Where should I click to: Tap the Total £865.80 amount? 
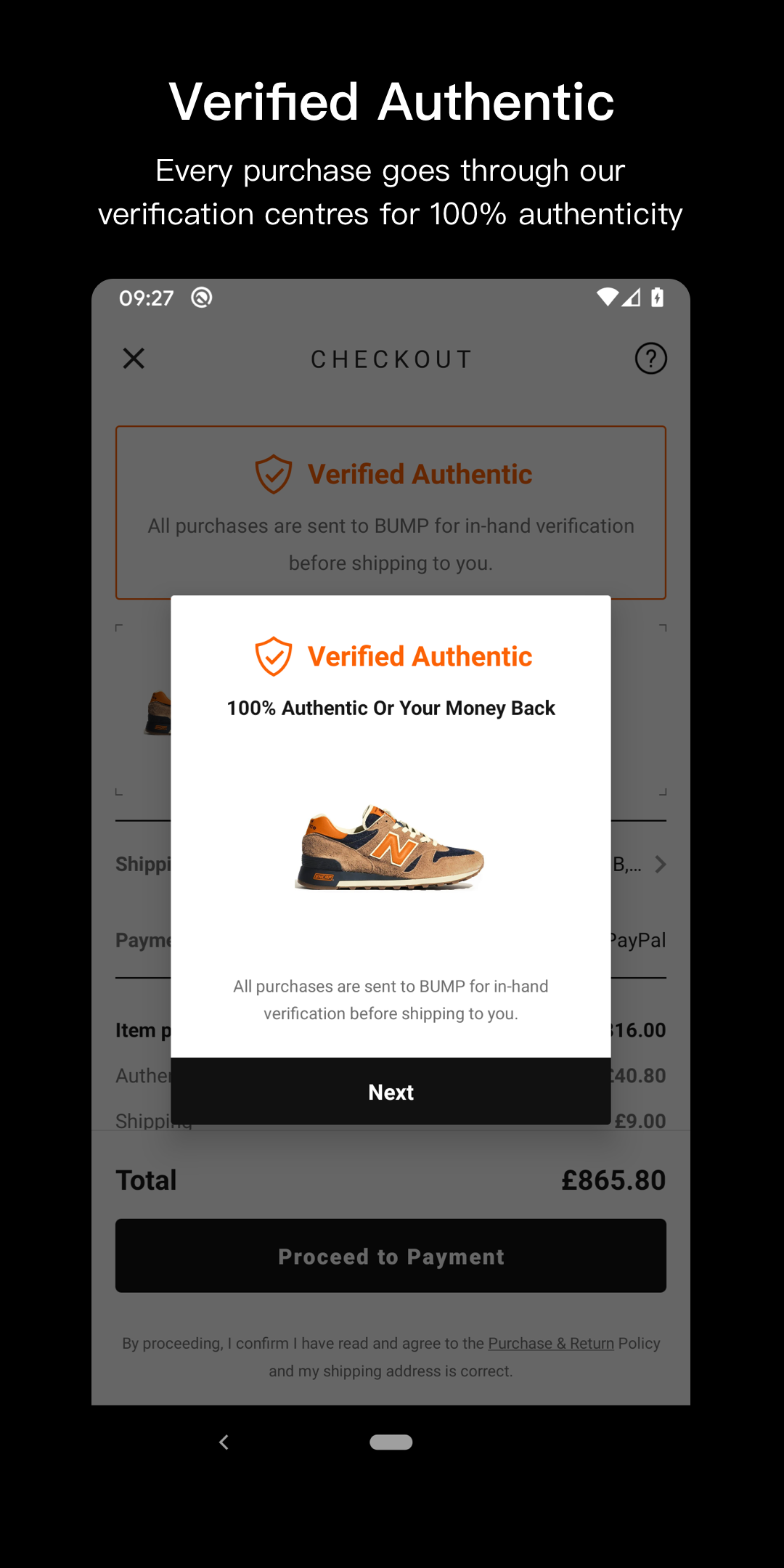[x=613, y=1180]
